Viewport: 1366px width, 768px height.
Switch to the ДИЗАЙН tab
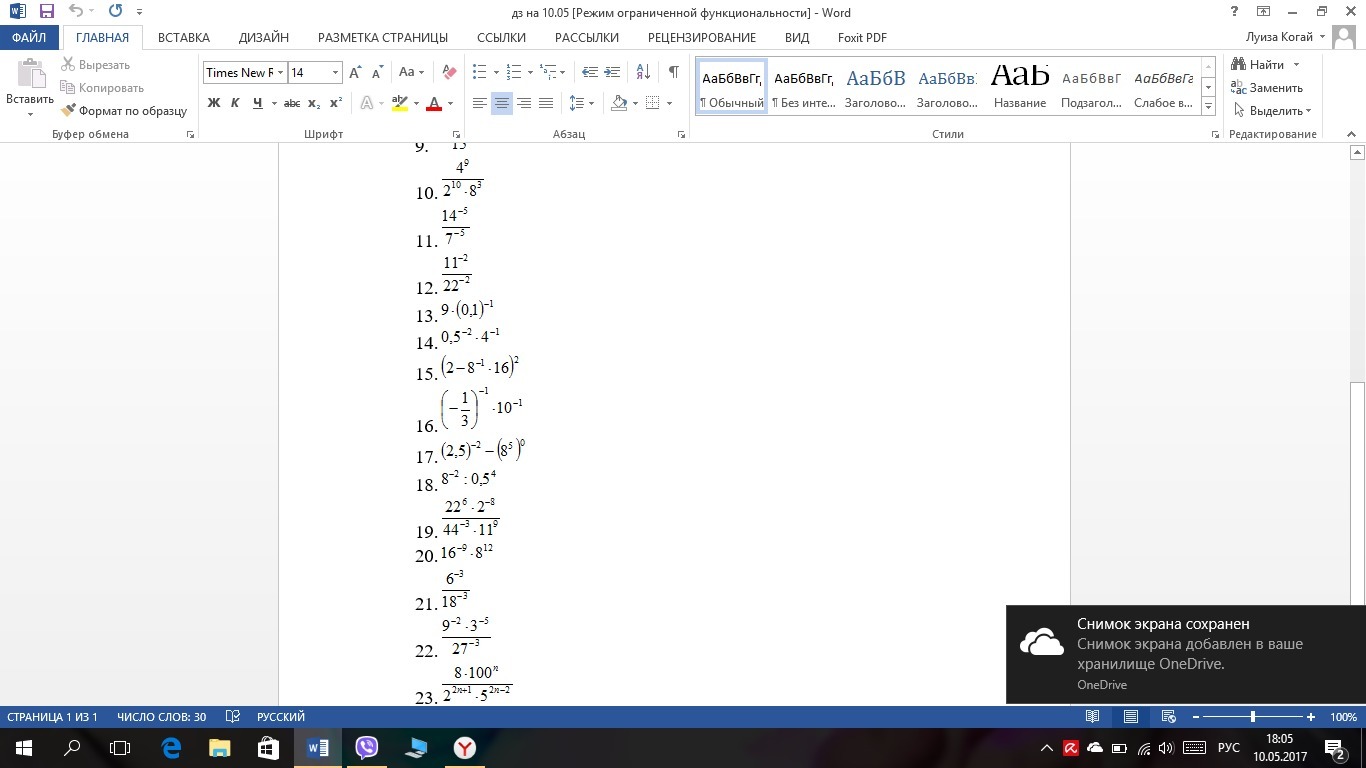pos(264,38)
